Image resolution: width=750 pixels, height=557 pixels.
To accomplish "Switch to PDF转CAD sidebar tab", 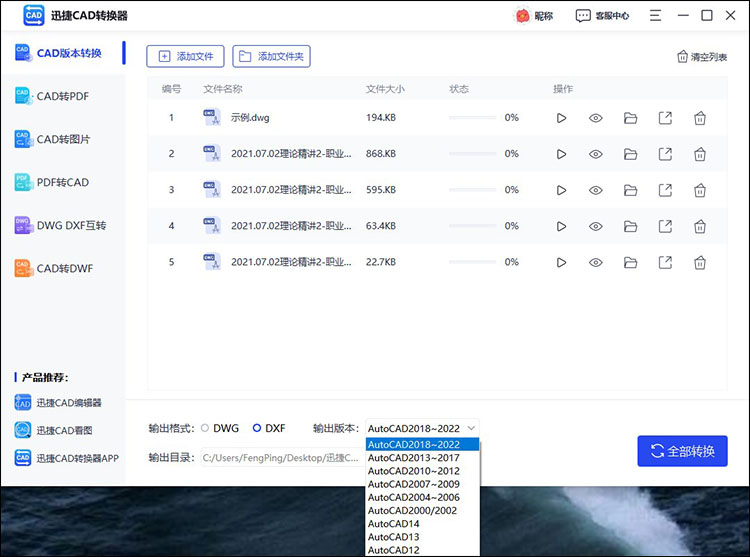I will click(x=64, y=182).
